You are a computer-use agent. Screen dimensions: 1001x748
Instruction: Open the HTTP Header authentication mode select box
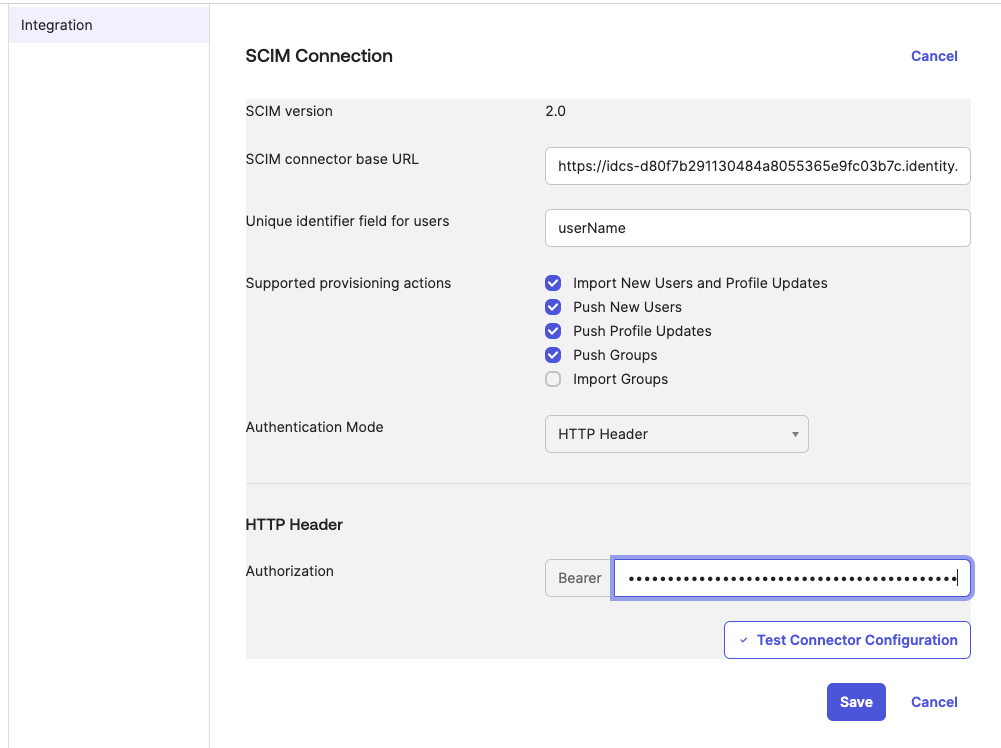coord(676,434)
